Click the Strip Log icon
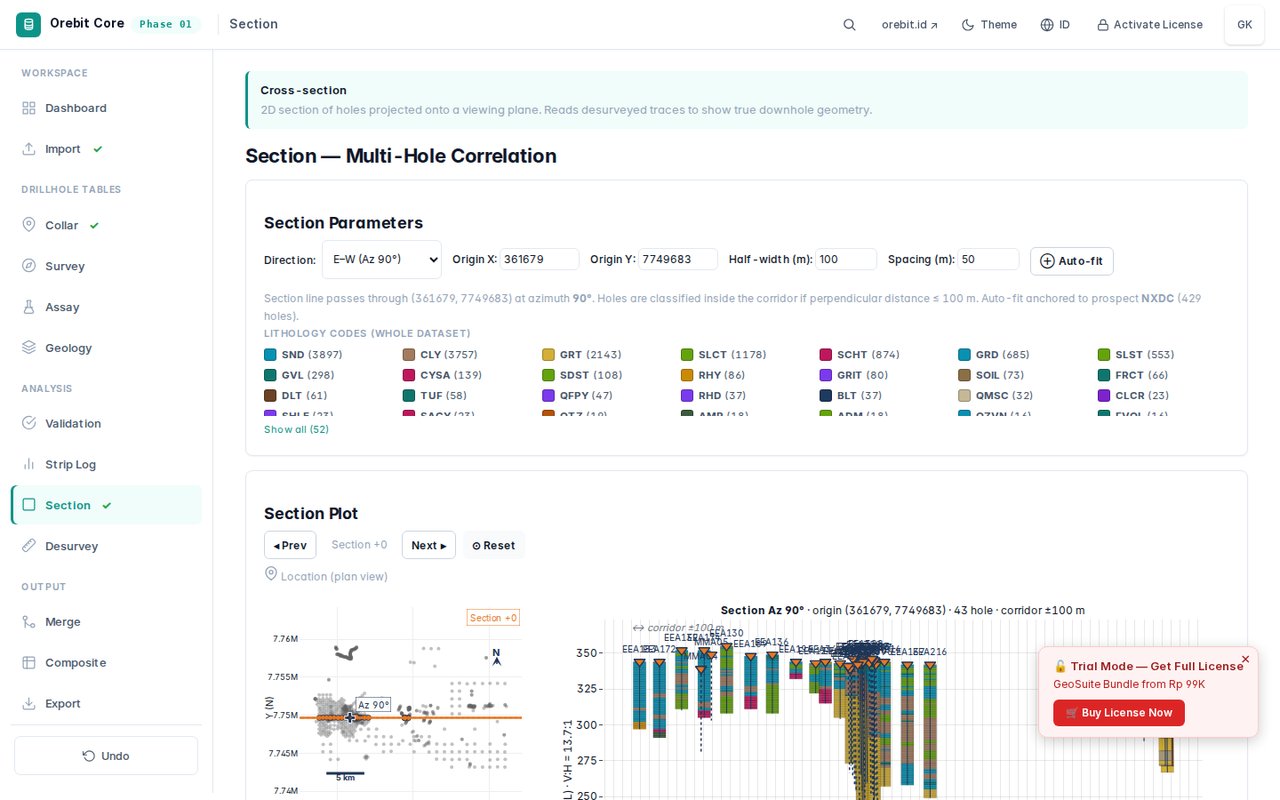This screenshot has width=1280, height=800. 29,465
